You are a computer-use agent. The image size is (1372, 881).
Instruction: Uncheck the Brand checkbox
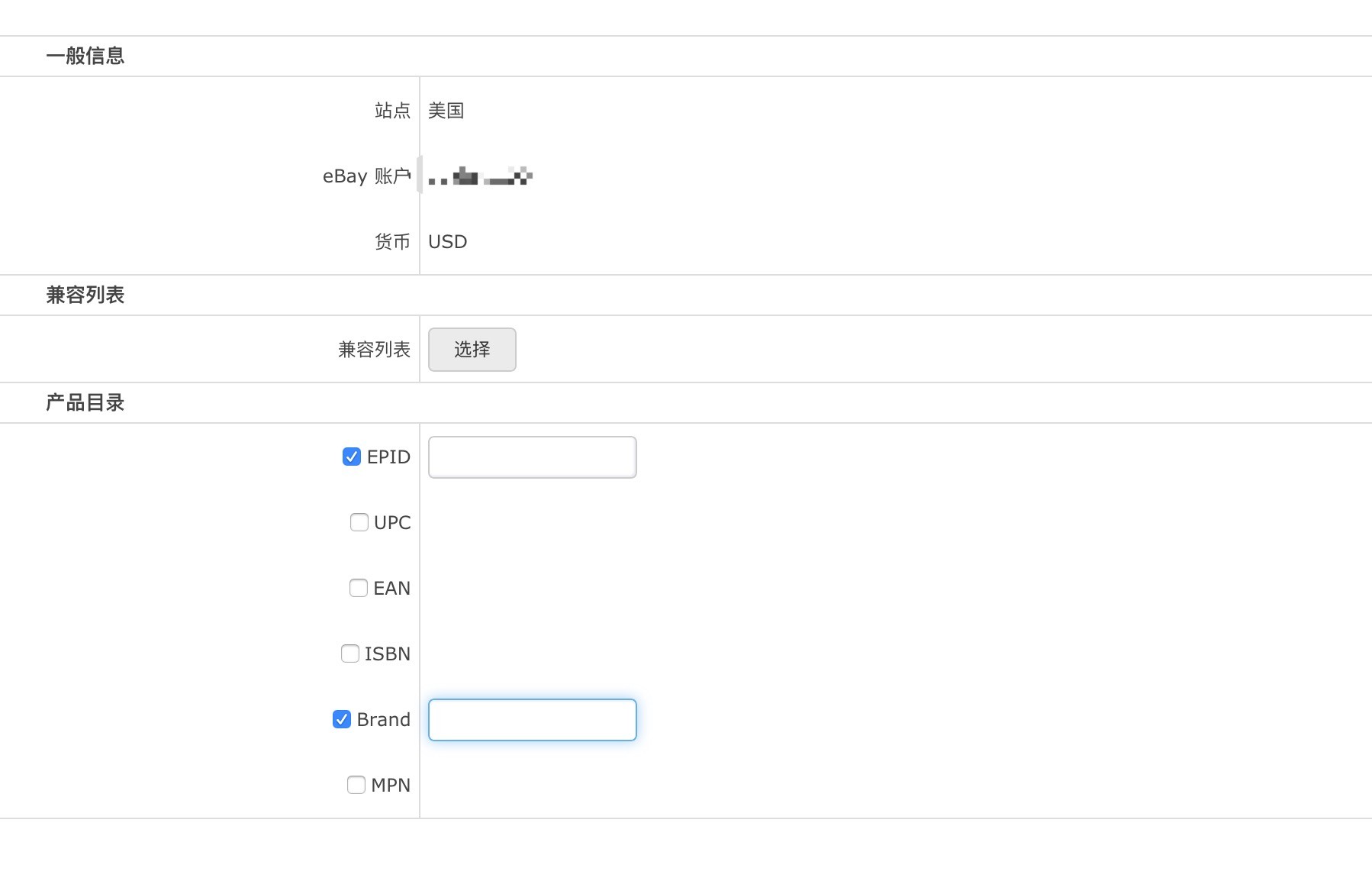pyautogui.click(x=341, y=719)
